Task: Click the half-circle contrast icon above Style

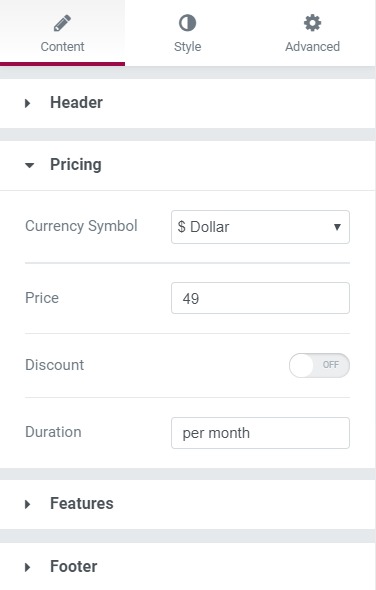Action: pos(187,23)
